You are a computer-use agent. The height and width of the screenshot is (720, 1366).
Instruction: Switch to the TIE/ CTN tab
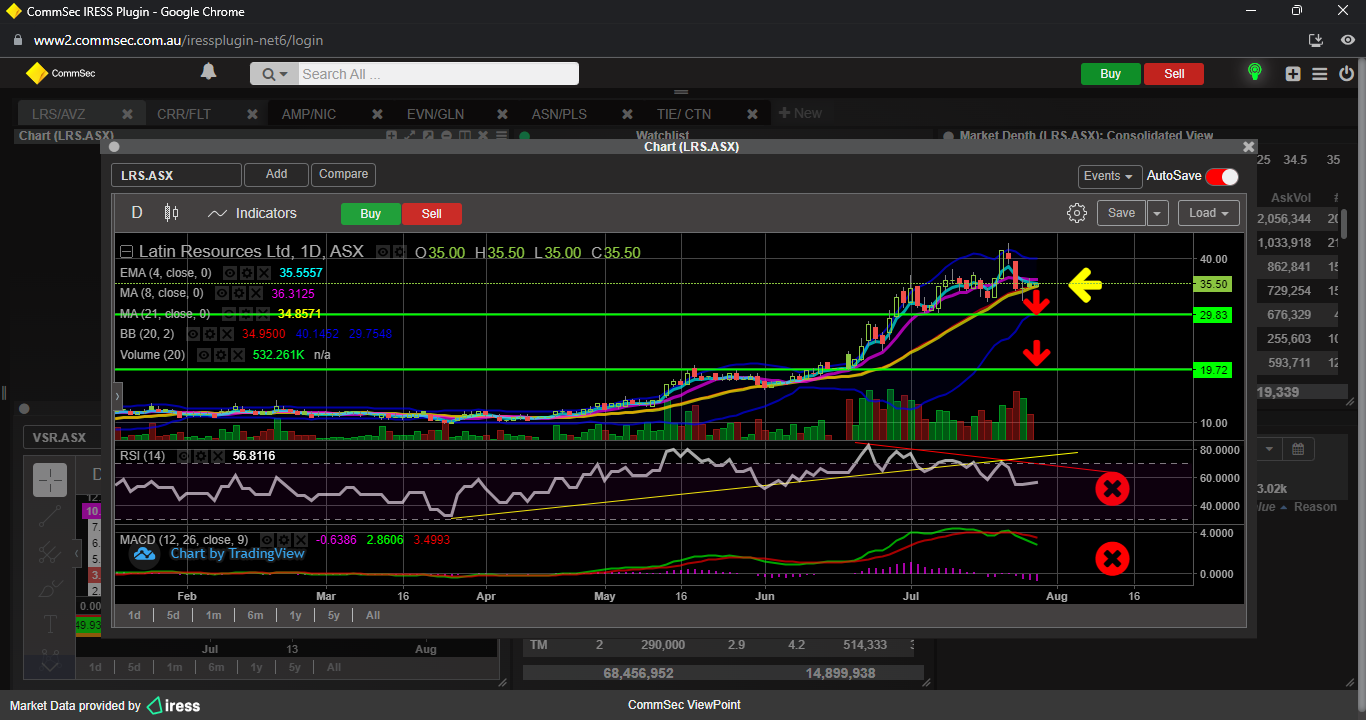684,114
